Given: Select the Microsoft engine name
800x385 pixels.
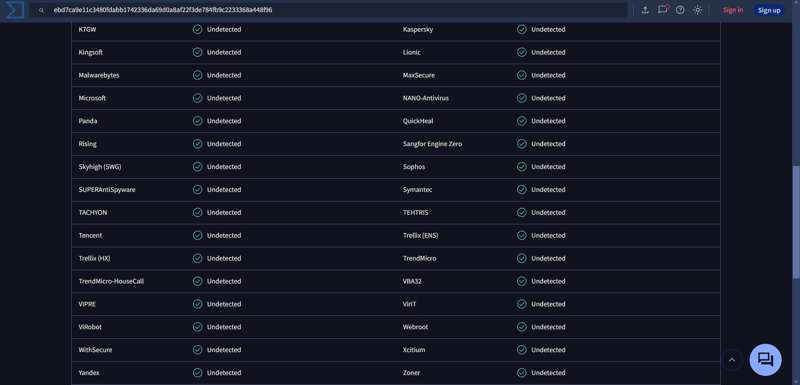Looking at the screenshot, I should (x=92, y=98).
